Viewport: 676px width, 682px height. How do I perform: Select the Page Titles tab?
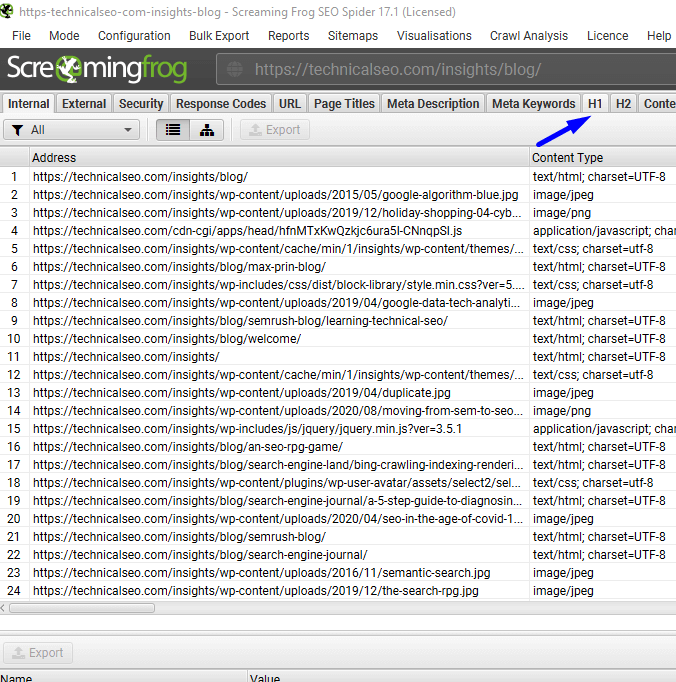click(344, 103)
